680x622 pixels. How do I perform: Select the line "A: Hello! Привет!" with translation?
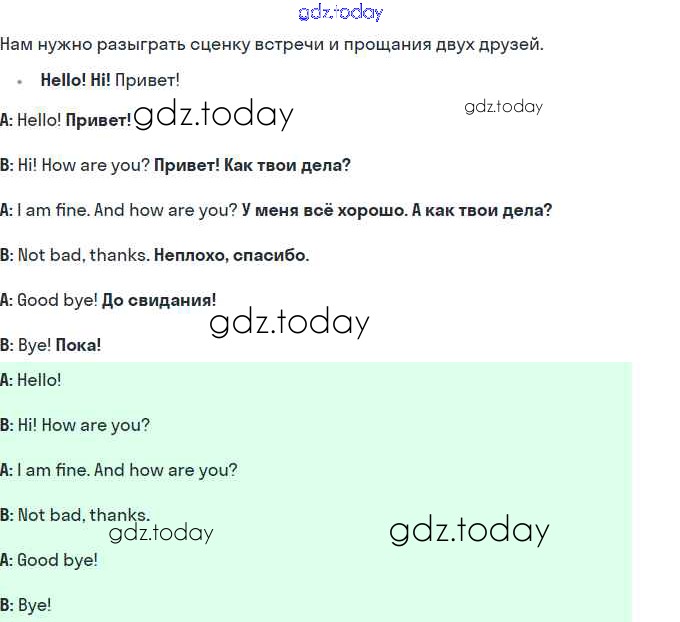(x=66, y=120)
